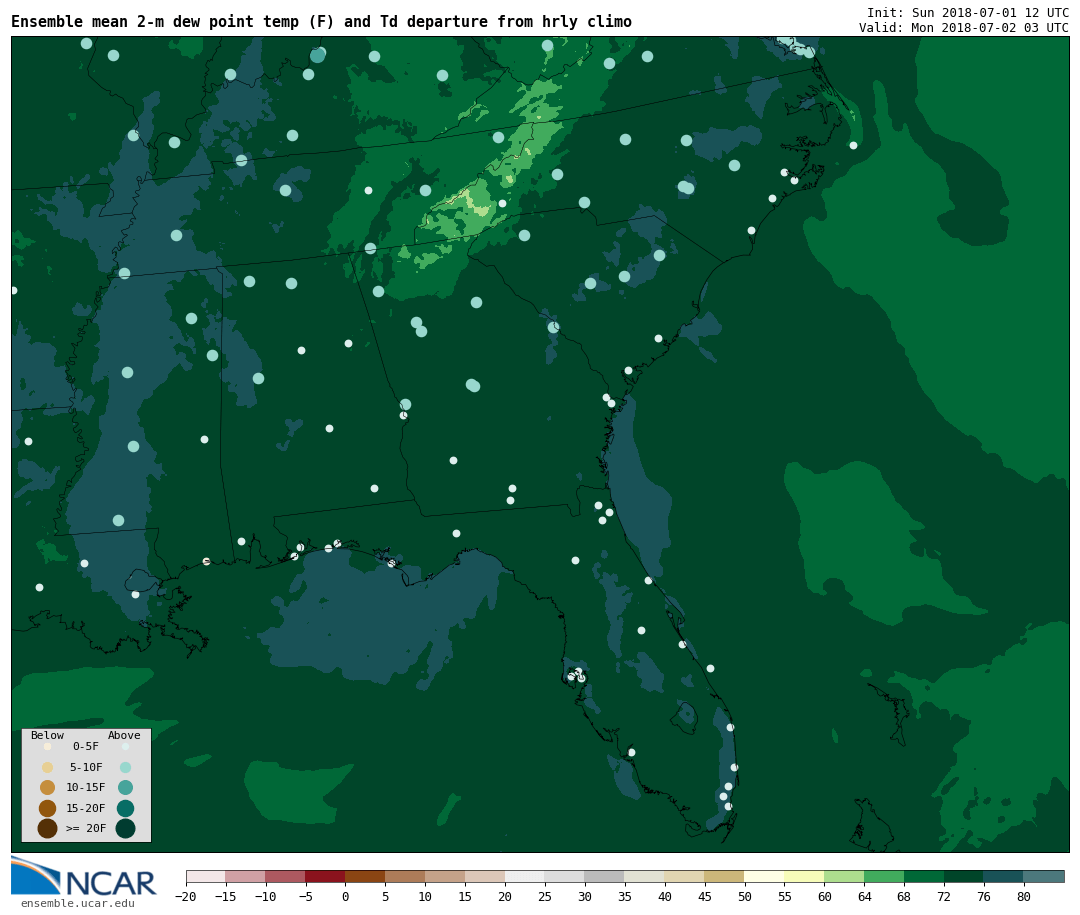Select the Init time text
Viewport: 1080px width, 915px height.
[x=968, y=12]
